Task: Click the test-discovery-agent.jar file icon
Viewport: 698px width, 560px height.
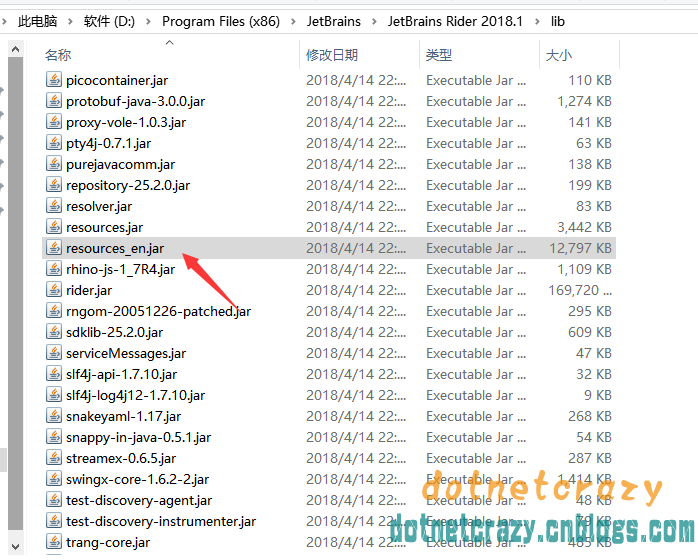Action: pyautogui.click(x=54, y=500)
